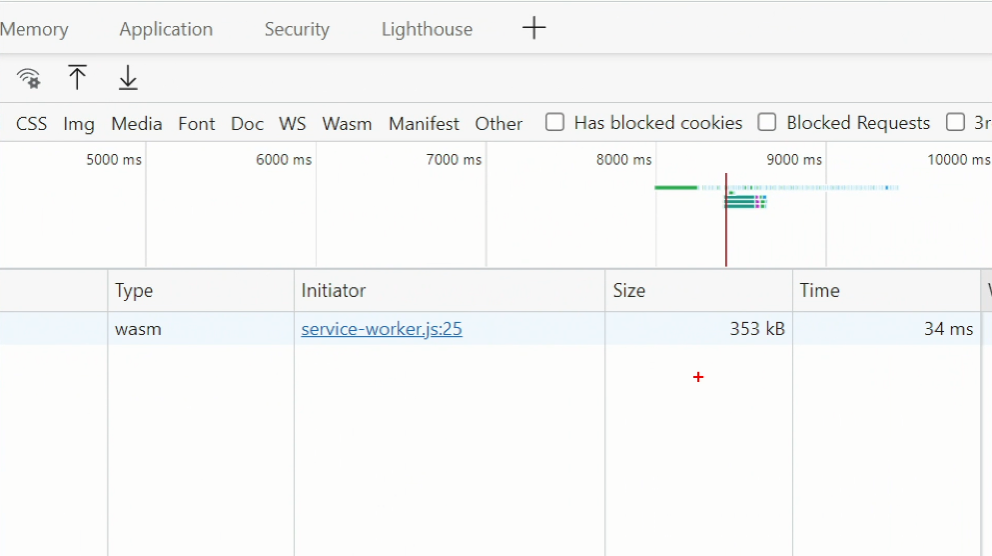This screenshot has height=556, width=992.
Task: Sort by the Size column header
Action: pyautogui.click(x=629, y=291)
